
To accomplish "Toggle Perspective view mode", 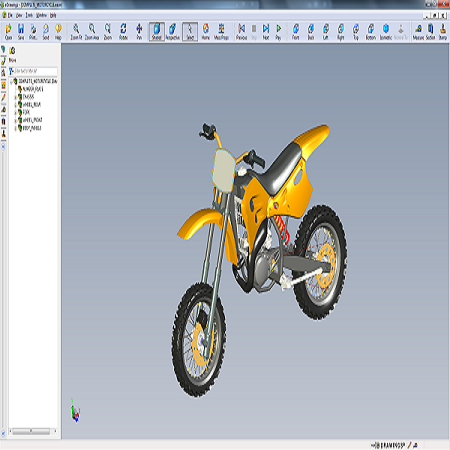I will tap(172, 32).
